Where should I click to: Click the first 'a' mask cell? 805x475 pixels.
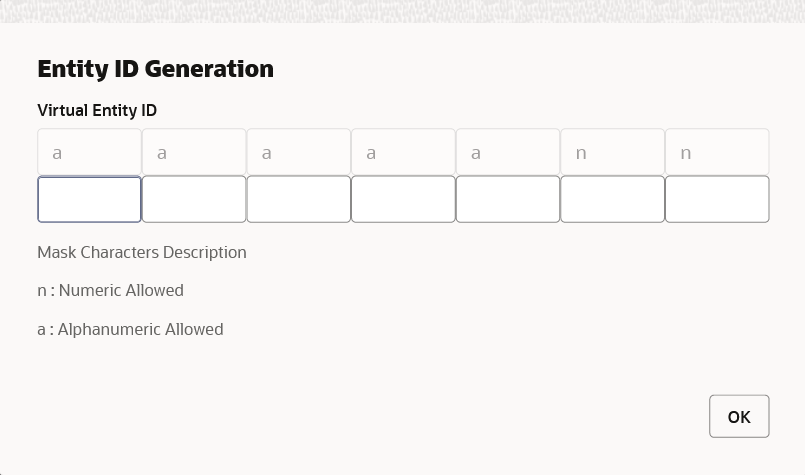point(89,153)
